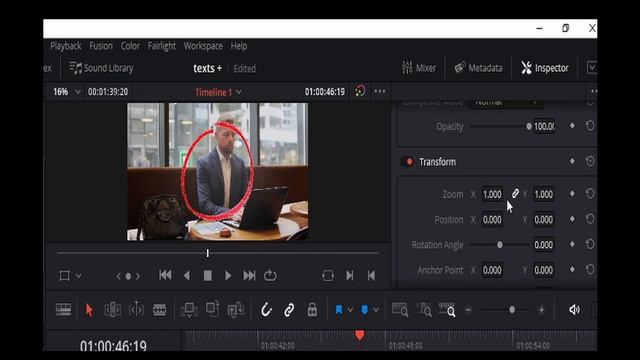
Task: Open the Workspace menu
Action: tap(203, 46)
